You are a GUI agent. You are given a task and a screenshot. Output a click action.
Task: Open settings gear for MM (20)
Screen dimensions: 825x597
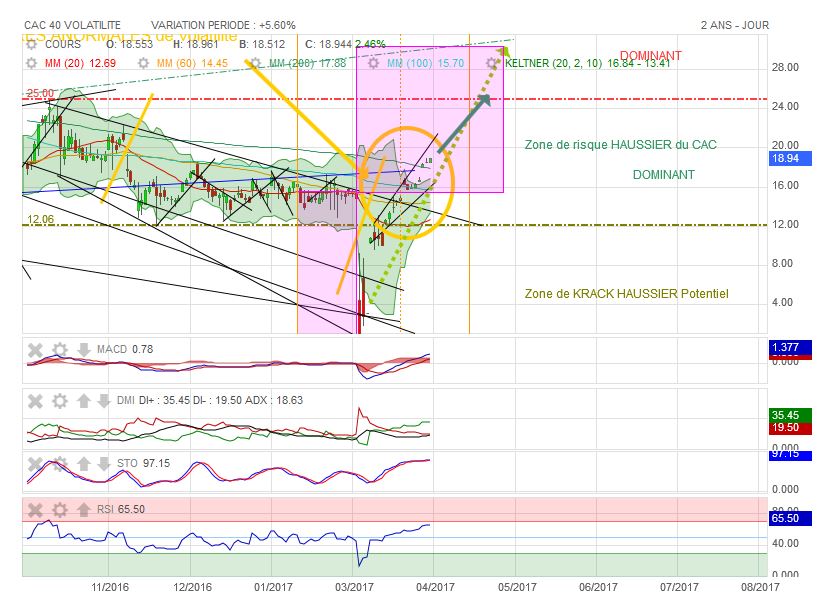coord(32,63)
